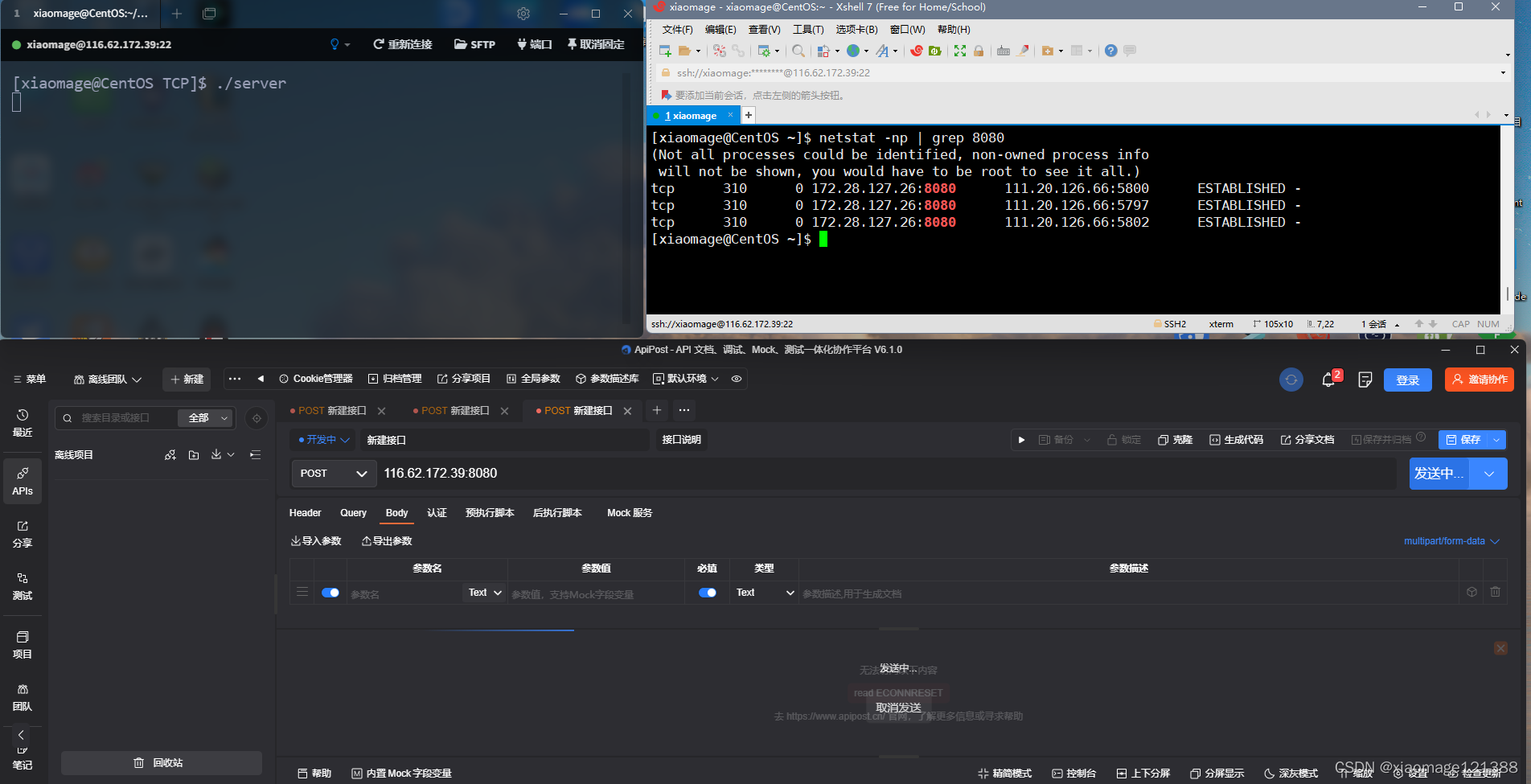
Task: Click the ApiPost notification bell icon
Action: (1328, 380)
